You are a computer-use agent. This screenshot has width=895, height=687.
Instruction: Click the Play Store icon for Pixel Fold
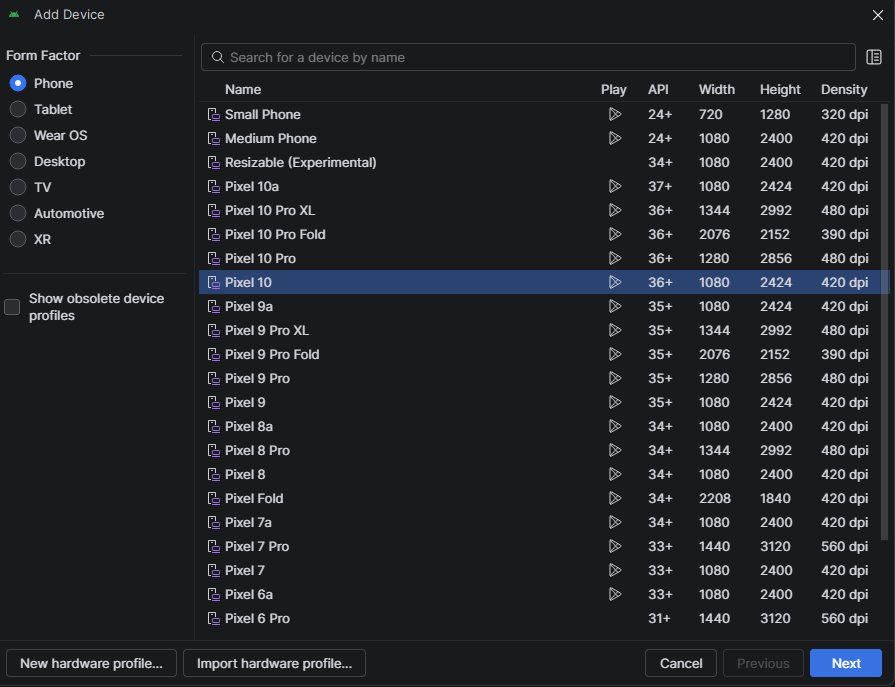(614, 498)
